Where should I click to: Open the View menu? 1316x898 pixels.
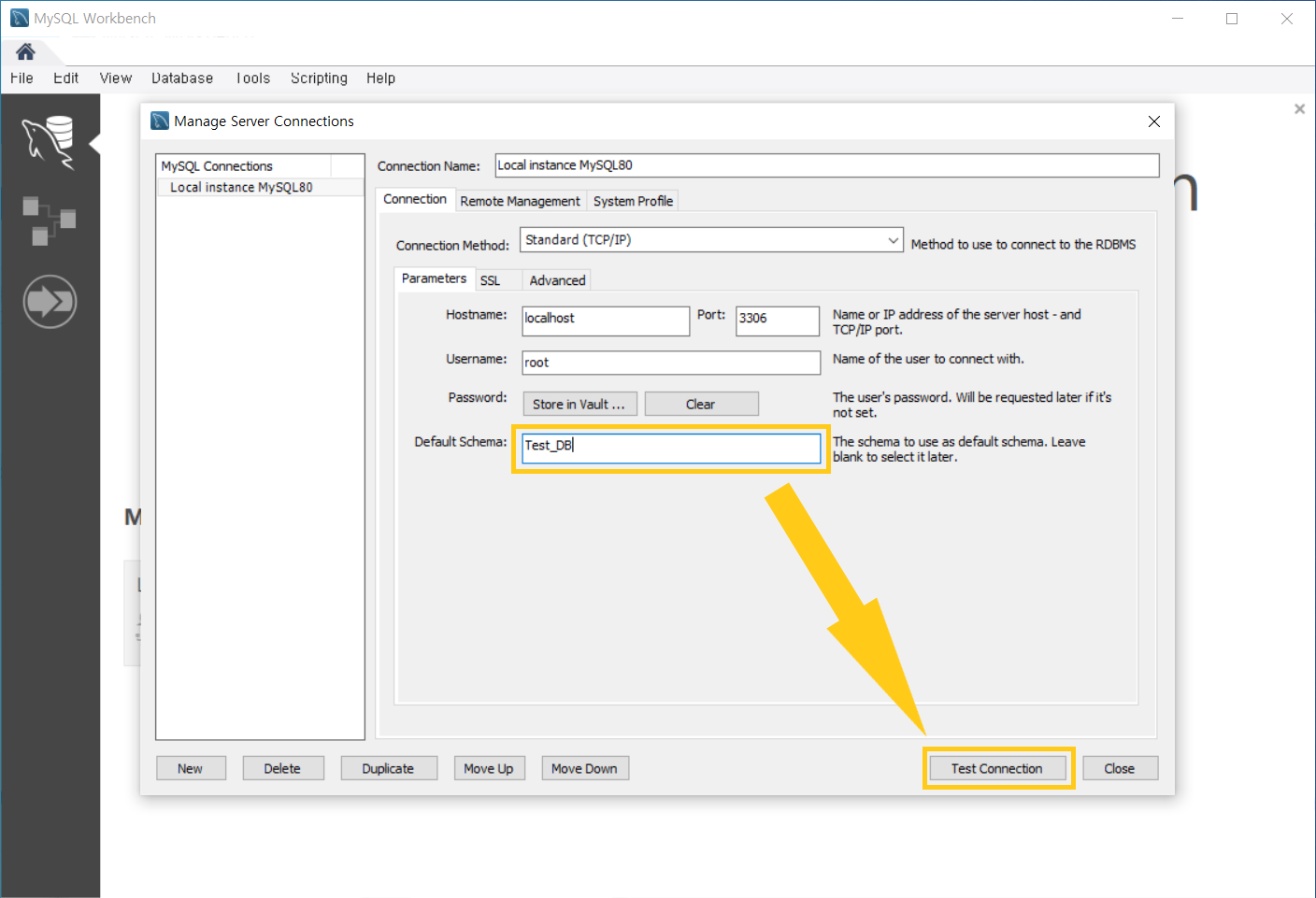tap(116, 78)
